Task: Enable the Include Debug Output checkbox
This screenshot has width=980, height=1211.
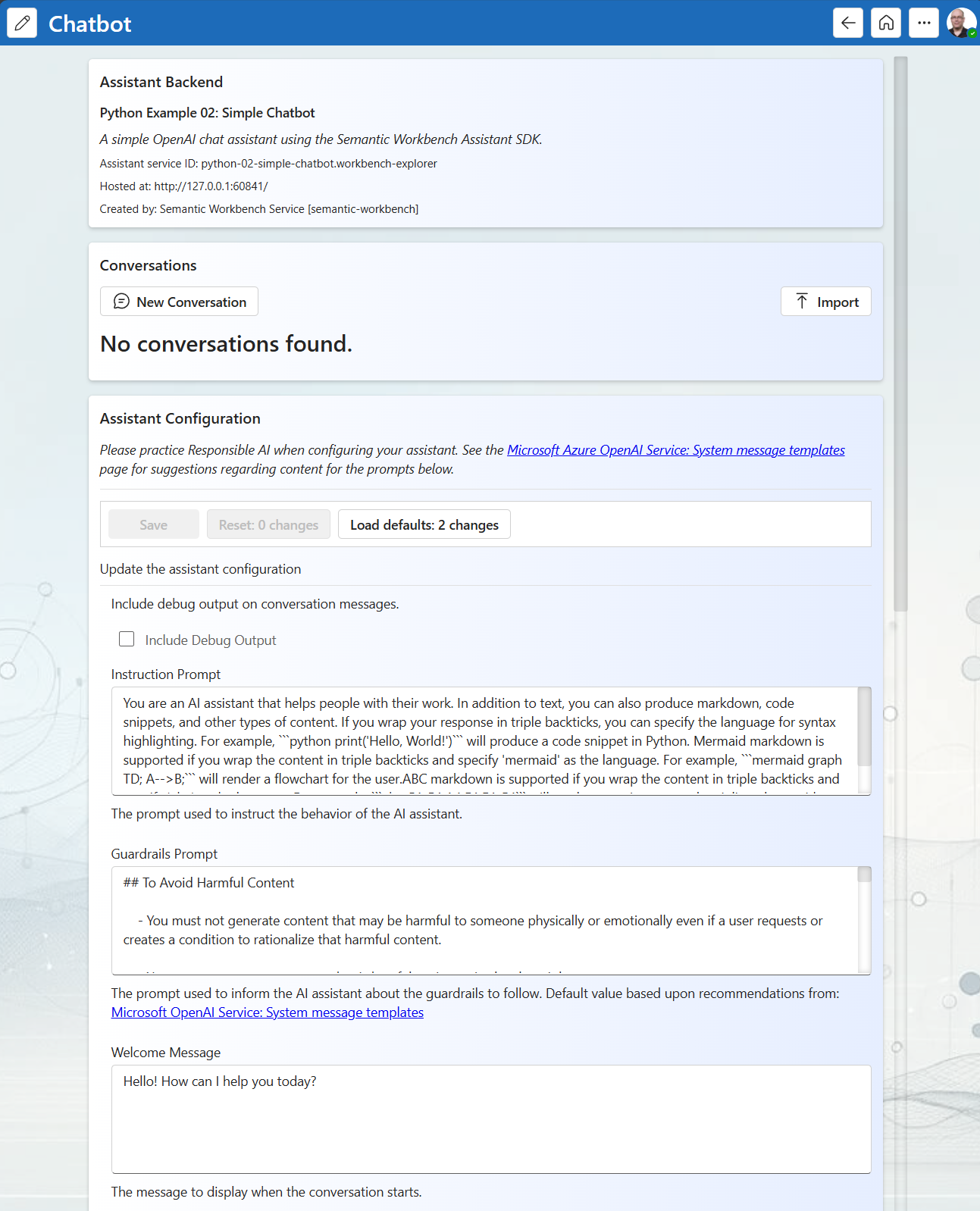Action: tap(127, 640)
